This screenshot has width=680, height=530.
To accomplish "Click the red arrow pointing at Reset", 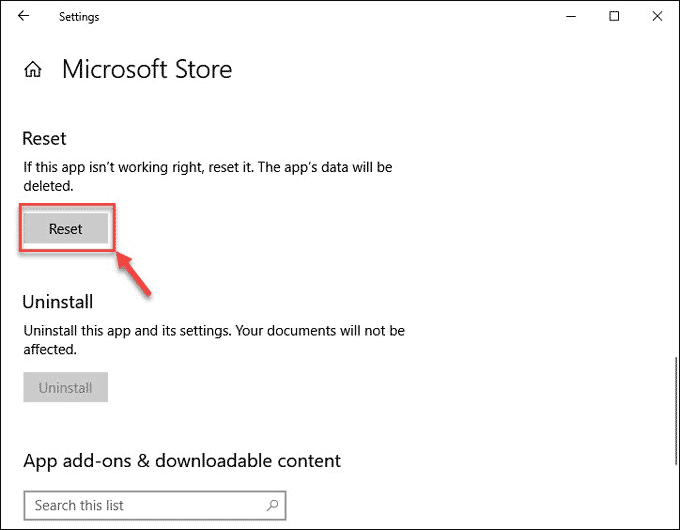I will (134, 275).
